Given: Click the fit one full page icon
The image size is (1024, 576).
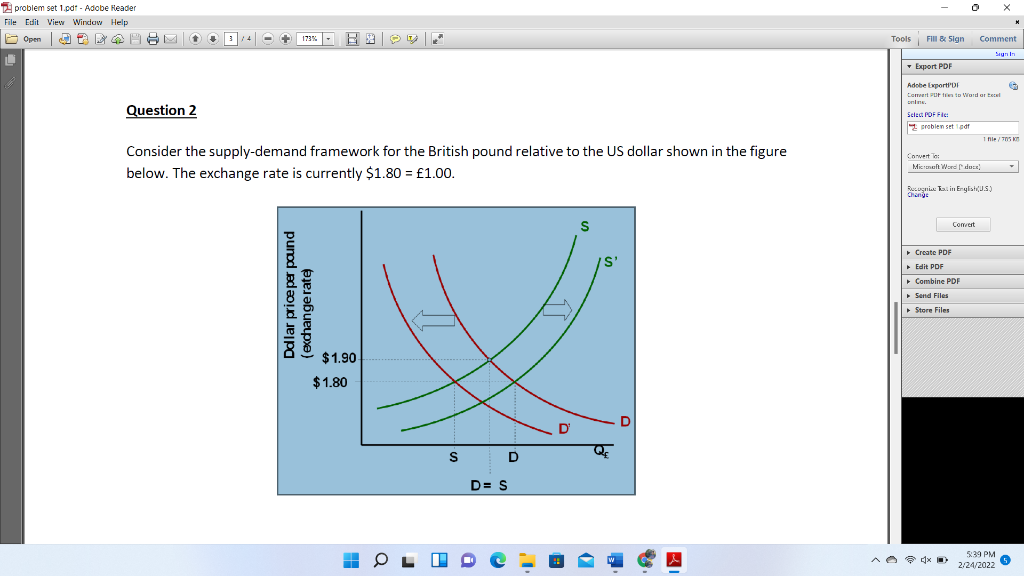Looking at the screenshot, I should point(370,39).
